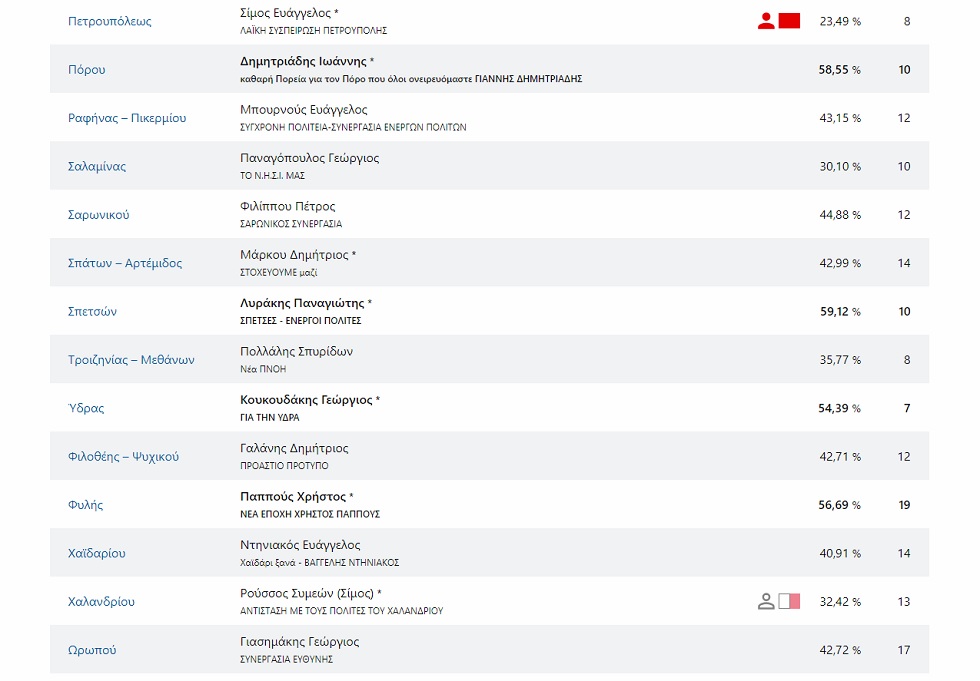This screenshot has width=980, height=681.
Task: Click party name ΣΥΝΕΡΓΑΣΙΑ ΕΥΘΥΝΗΣ
Action: coord(286,659)
